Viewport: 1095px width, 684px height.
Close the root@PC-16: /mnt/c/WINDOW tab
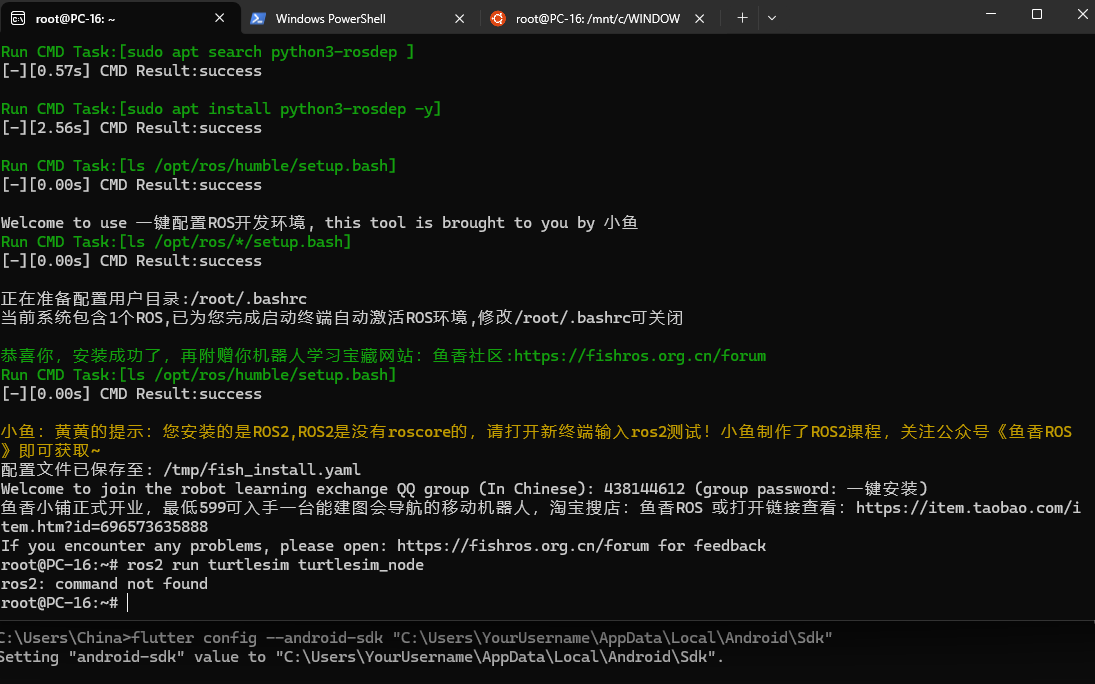point(700,19)
